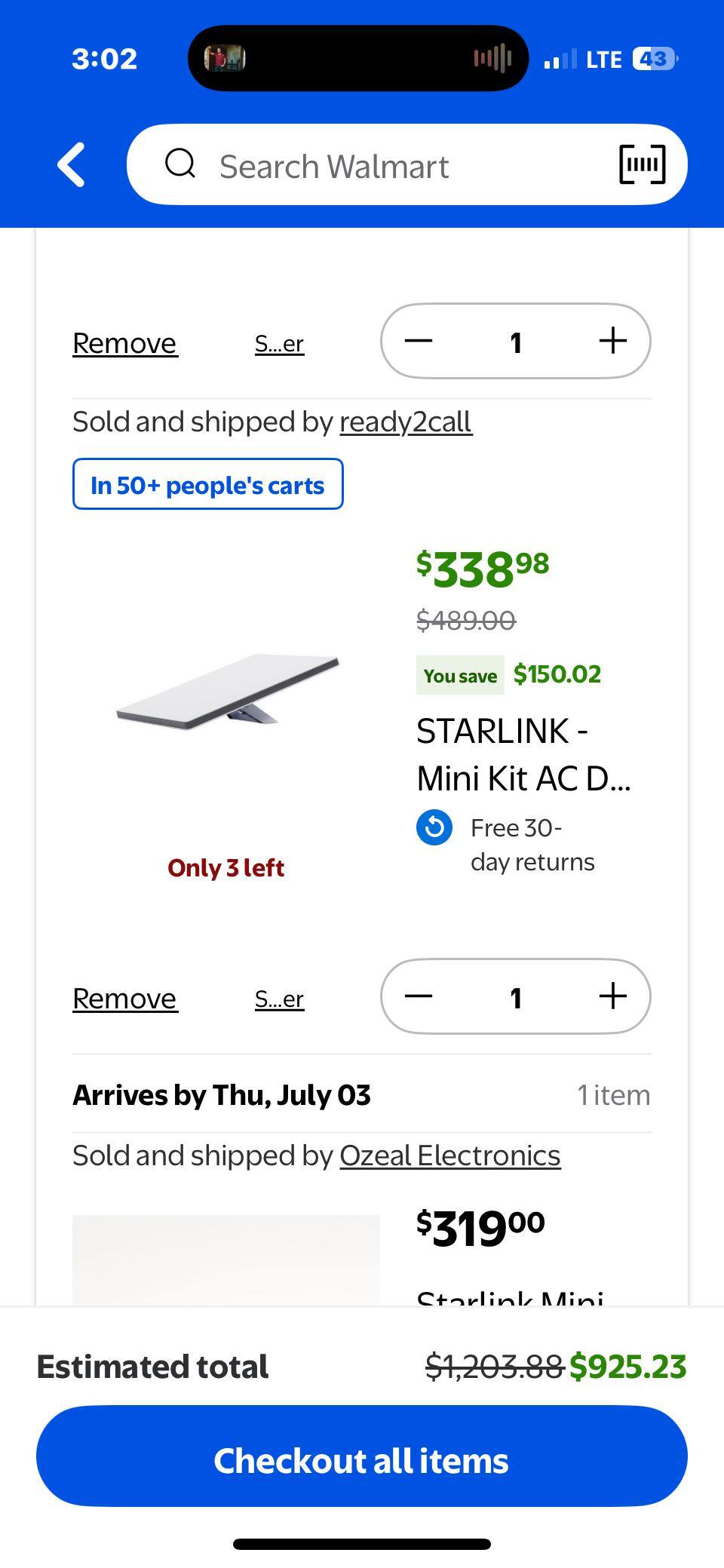724x1568 pixels.
Task: Tap the search magnifier icon
Action: (x=180, y=163)
